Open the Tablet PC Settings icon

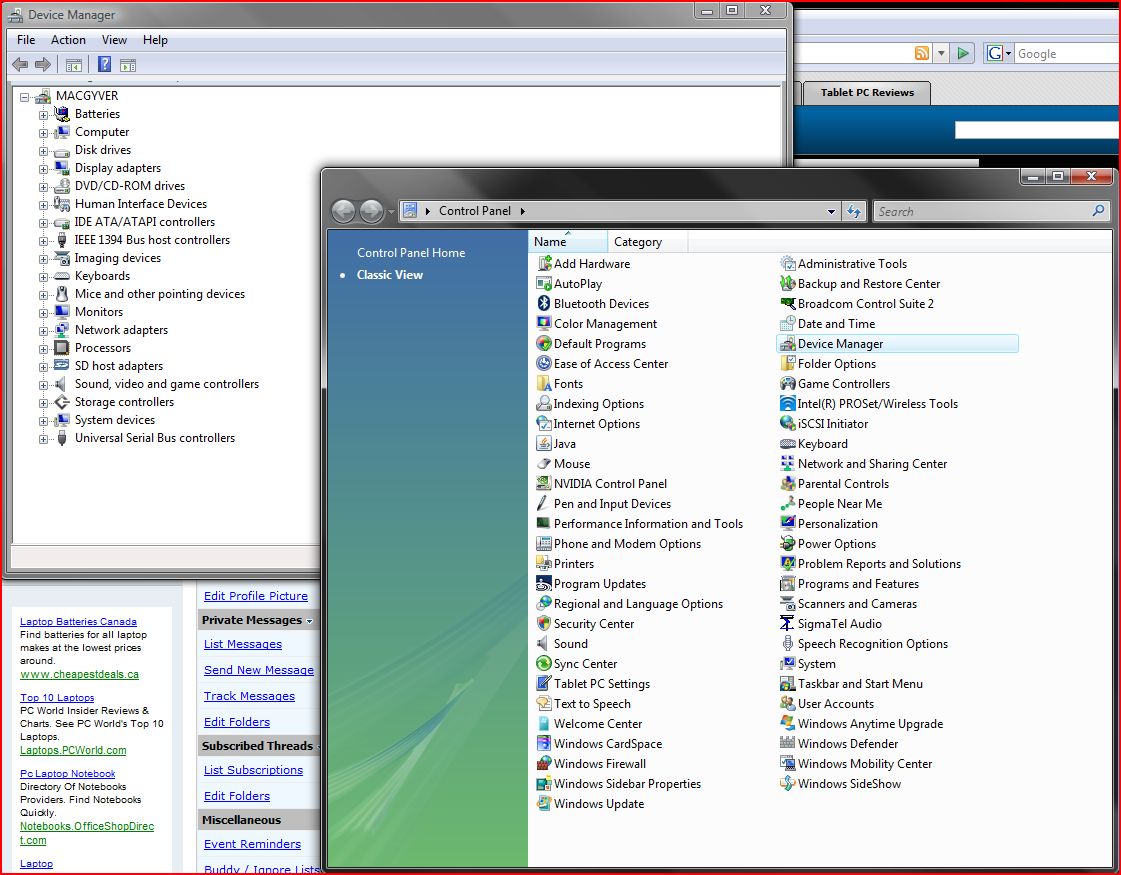tap(544, 684)
